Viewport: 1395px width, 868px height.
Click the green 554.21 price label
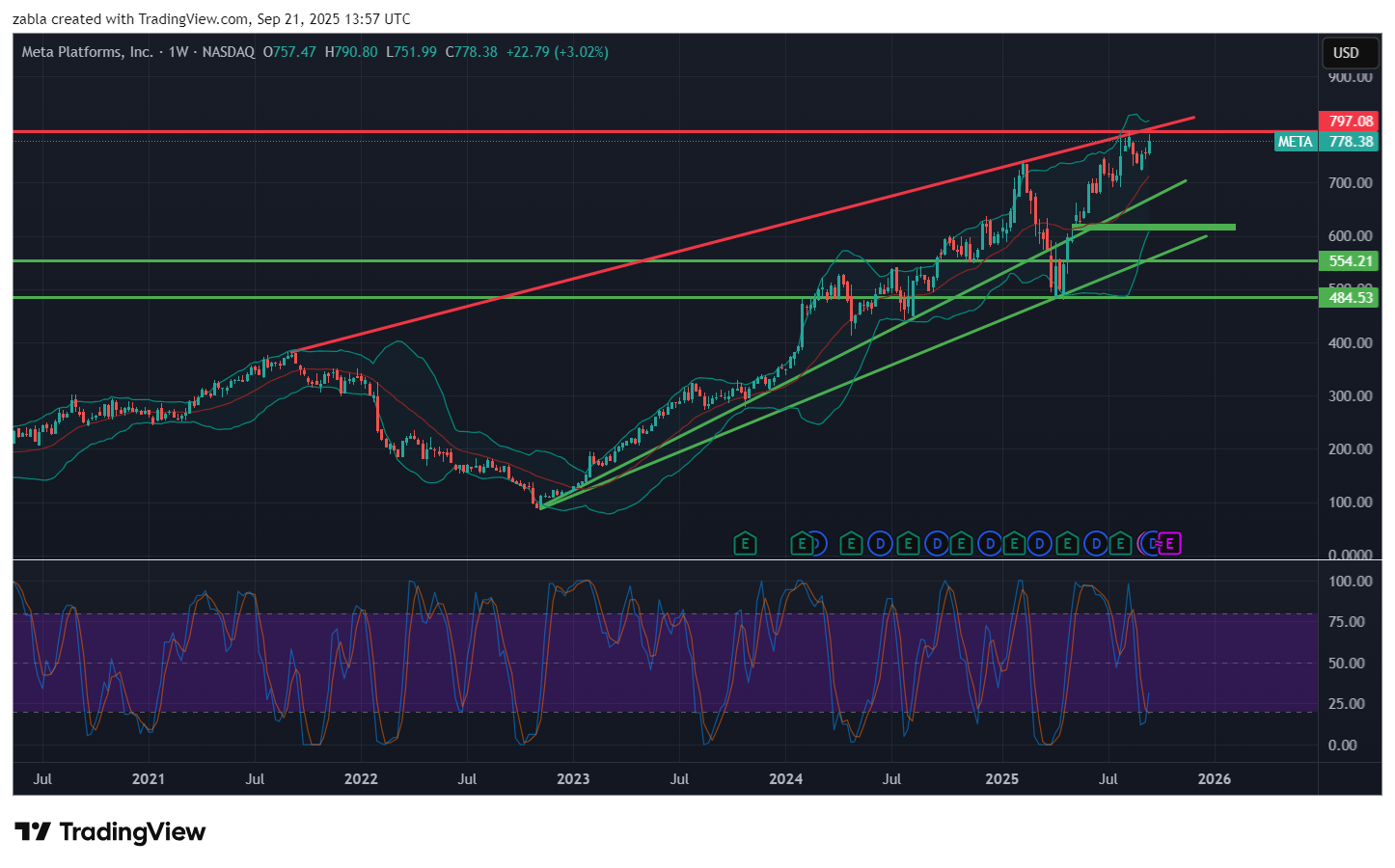click(1349, 261)
